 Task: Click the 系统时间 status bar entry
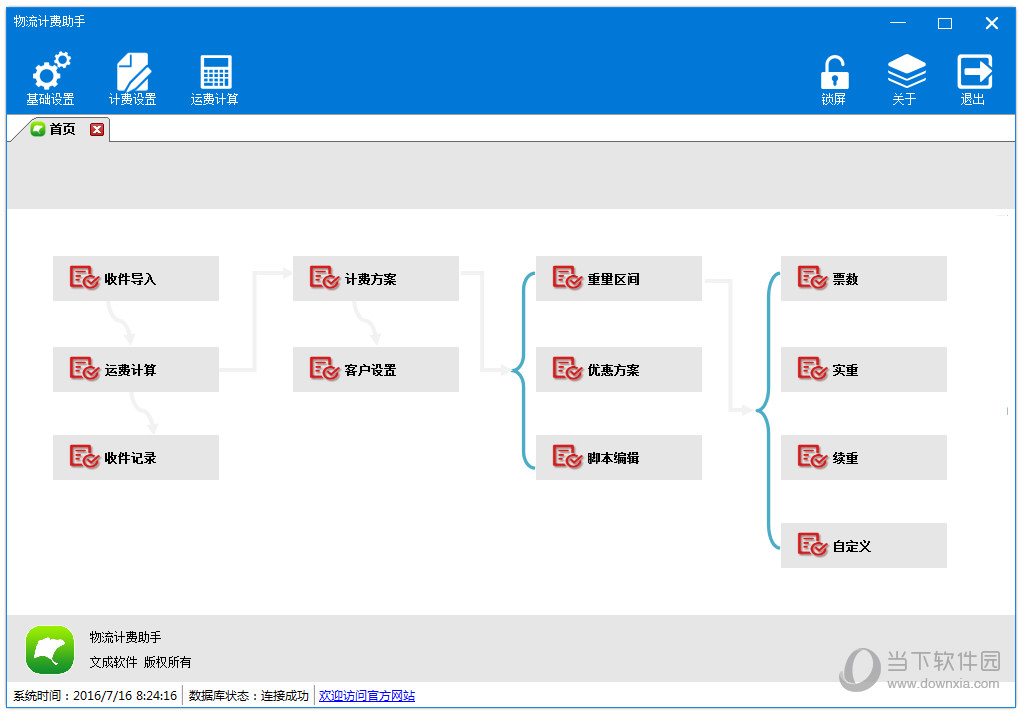[95, 696]
